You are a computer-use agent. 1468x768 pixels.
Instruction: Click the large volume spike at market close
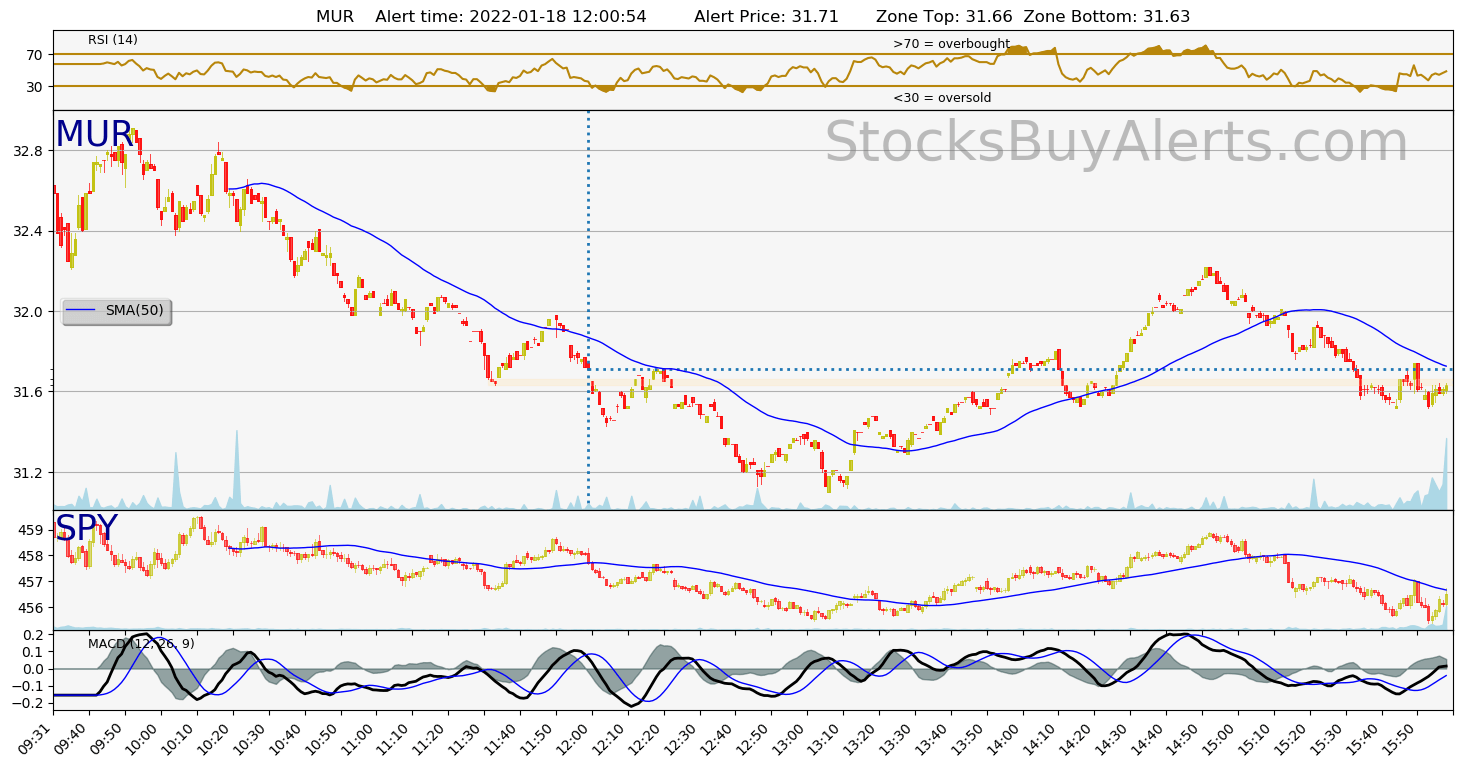tap(1447, 473)
